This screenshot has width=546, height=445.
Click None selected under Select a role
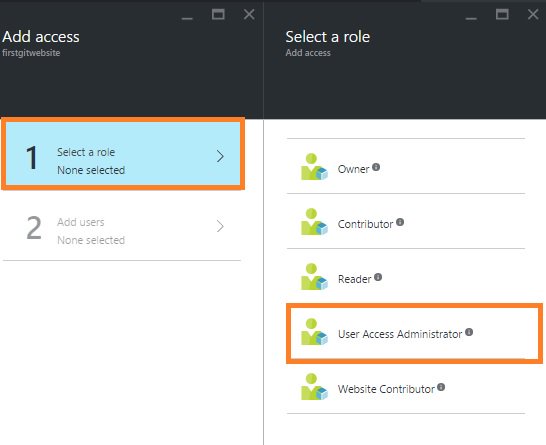91,170
